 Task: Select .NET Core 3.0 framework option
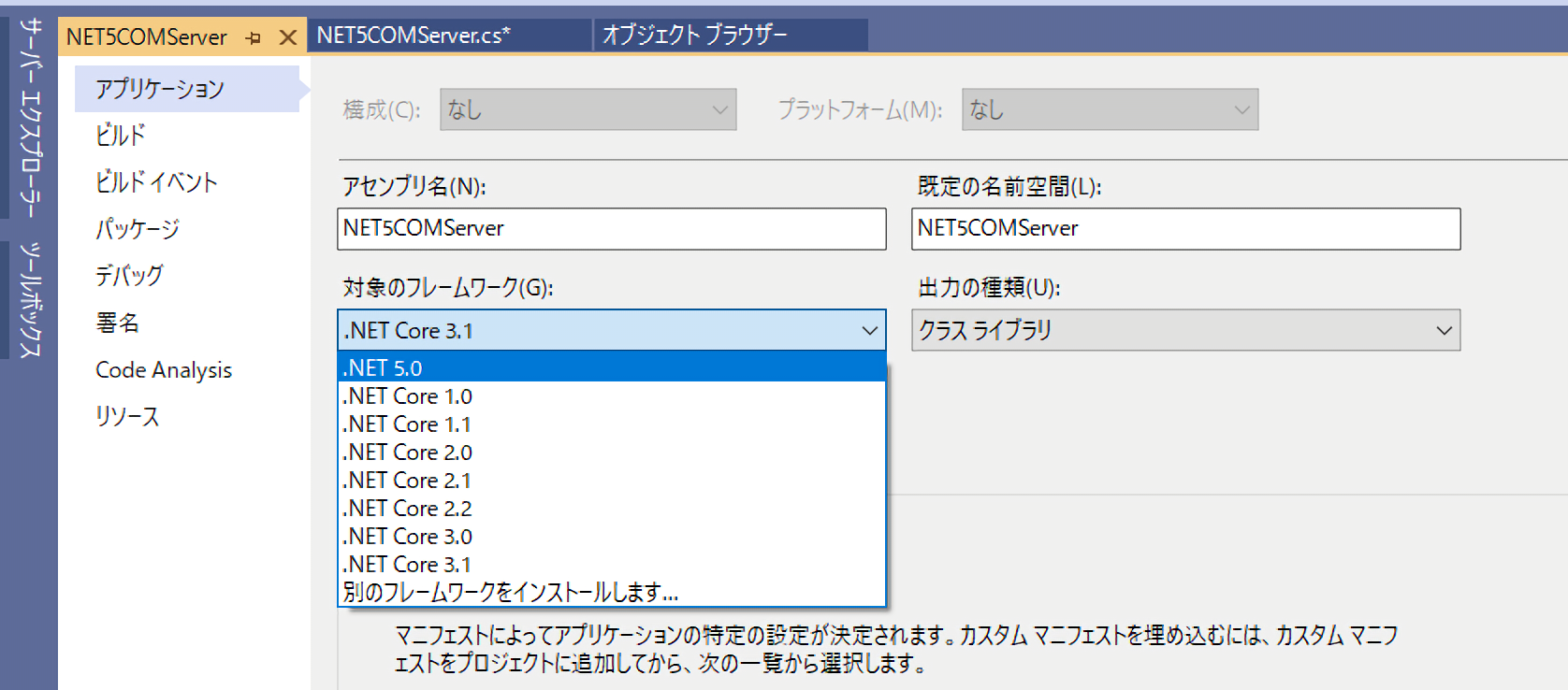point(407,537)
